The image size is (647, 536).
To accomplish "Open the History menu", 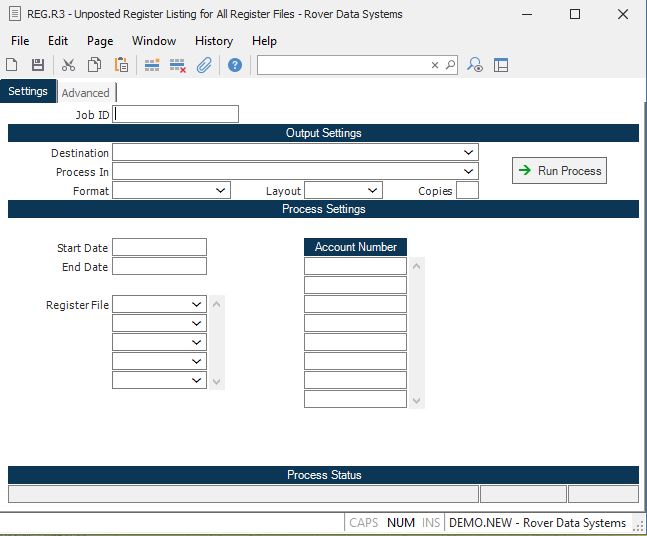I will (x=213, y=41).
